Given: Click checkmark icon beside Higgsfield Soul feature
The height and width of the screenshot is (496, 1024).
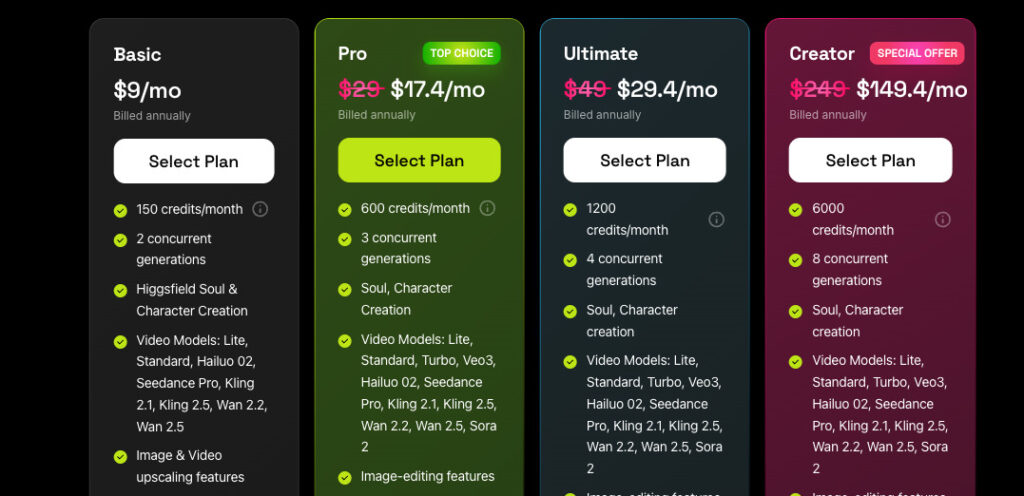Looking at the screenshot, I should 120,290.
